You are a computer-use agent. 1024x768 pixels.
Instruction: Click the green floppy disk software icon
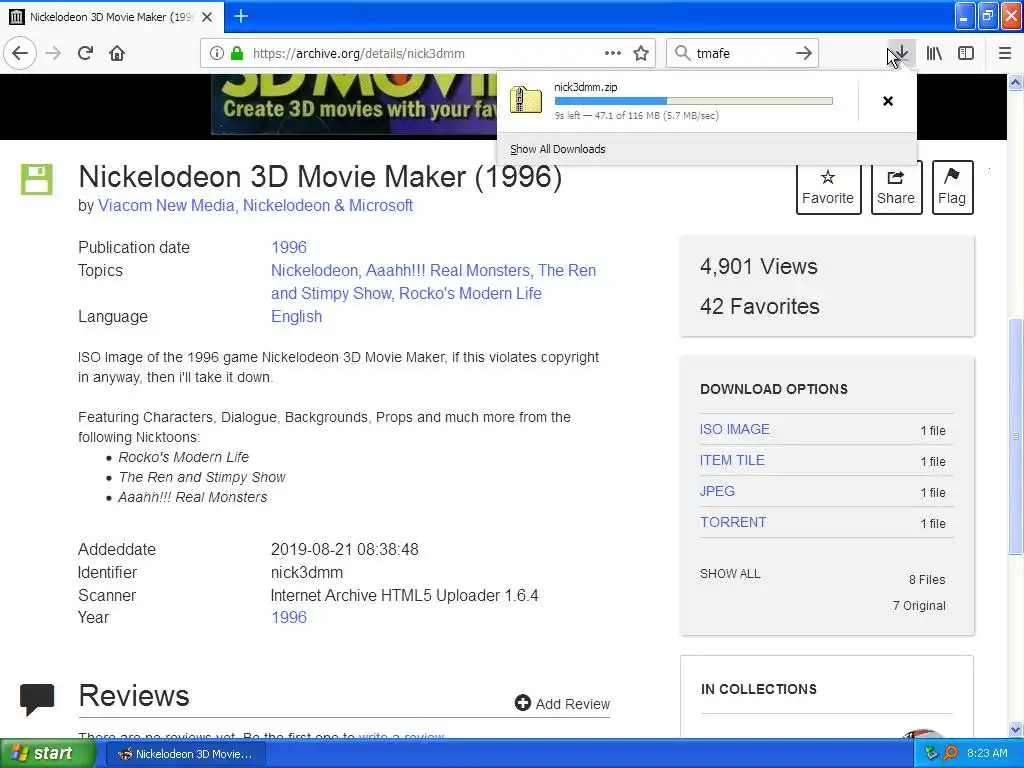point(37,179)
